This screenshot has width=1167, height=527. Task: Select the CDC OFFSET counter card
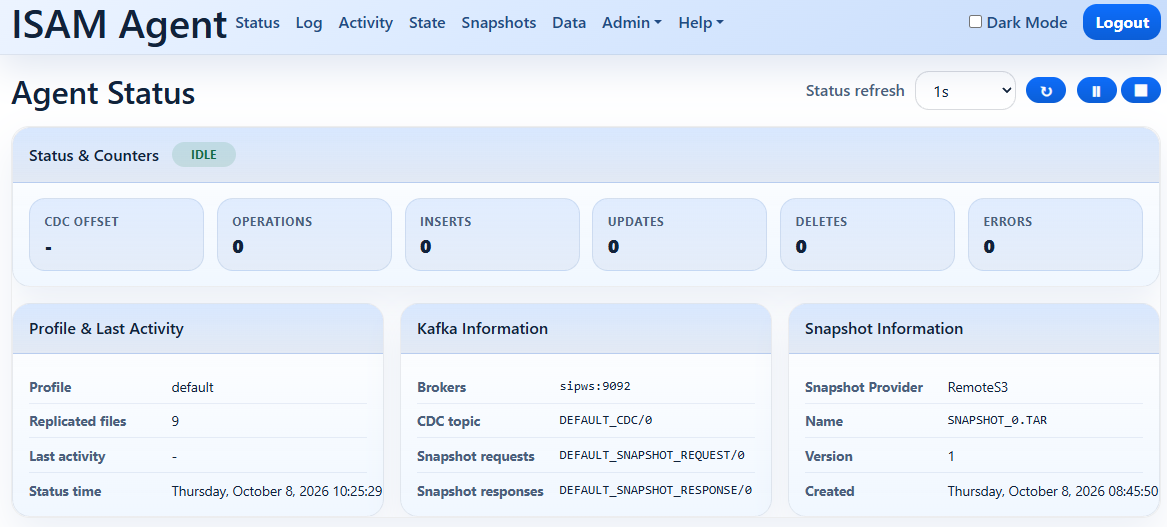pyautogui.click(x=116, y=234)
